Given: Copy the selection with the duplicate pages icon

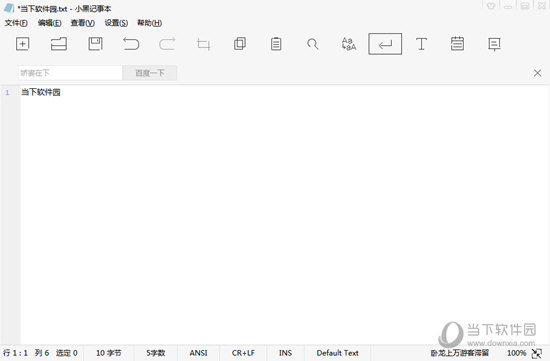Looking at the screenshot, I should (x=240, y=44).
